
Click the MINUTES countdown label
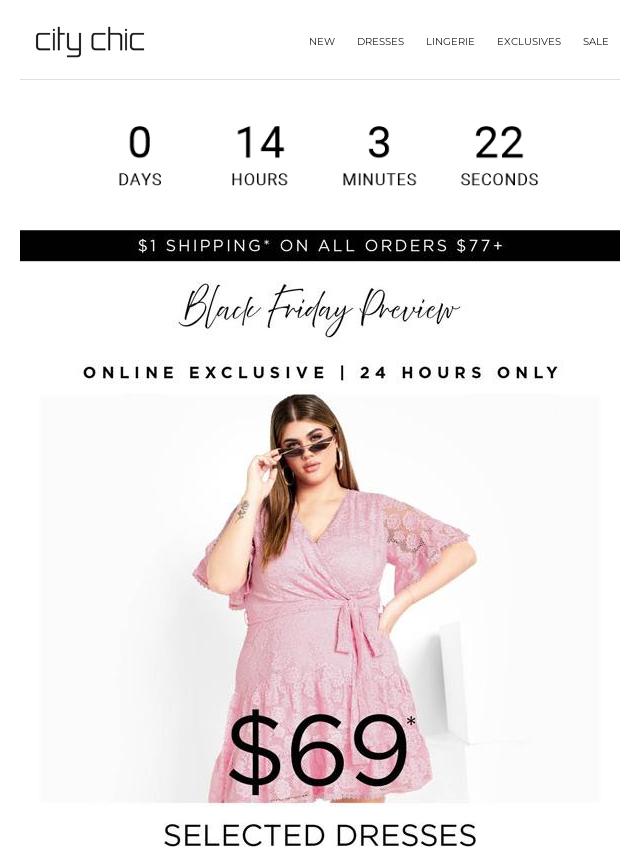coord(379,179)
